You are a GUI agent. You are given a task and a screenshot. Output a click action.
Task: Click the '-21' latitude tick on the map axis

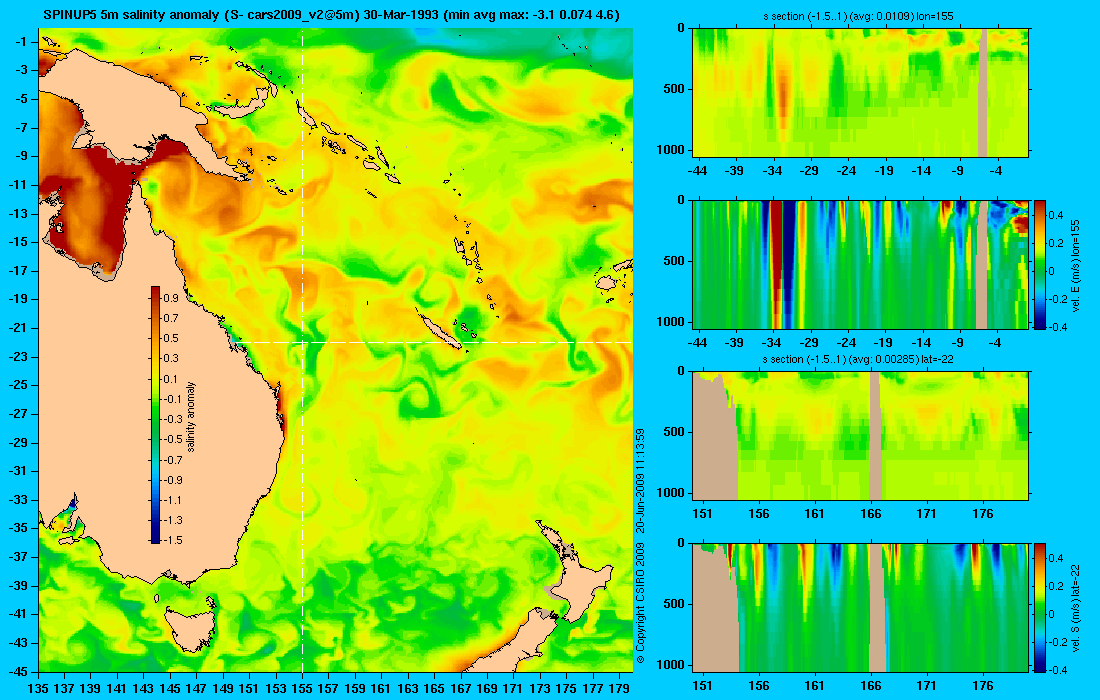(x=18, y=328)
